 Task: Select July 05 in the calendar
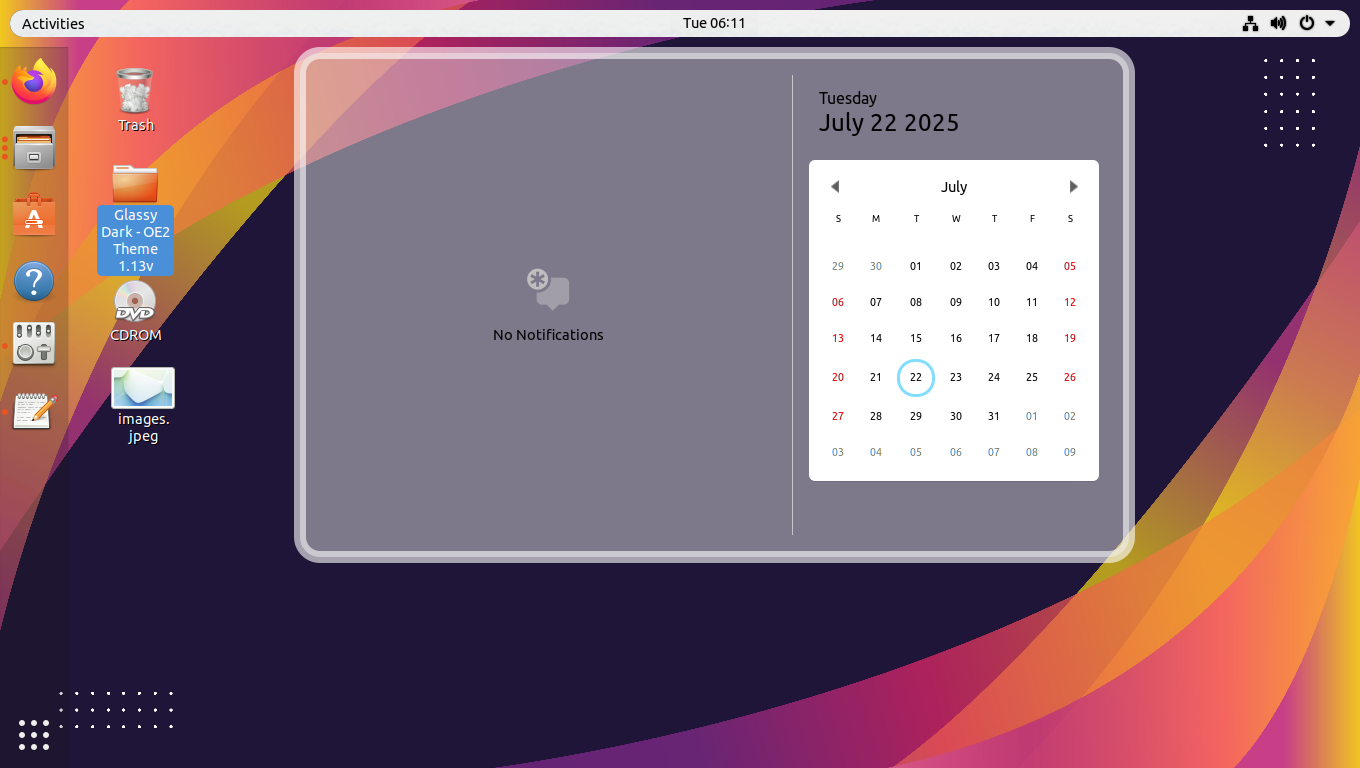tap(1070, 267)
